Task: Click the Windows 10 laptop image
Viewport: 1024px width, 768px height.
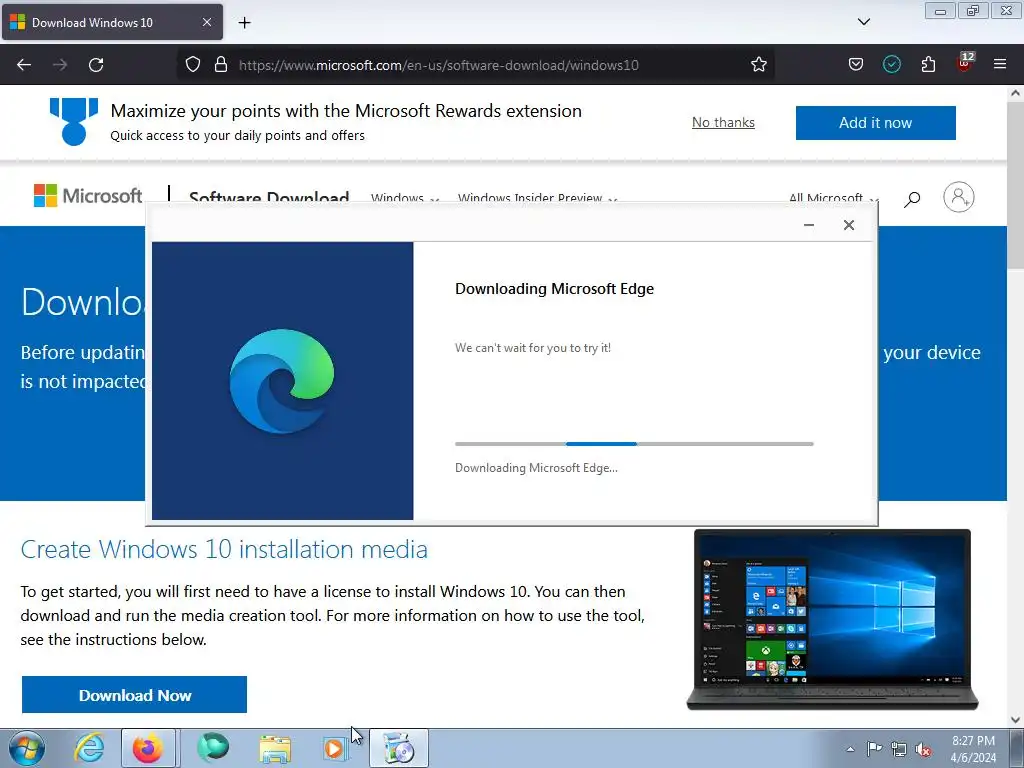Action: [x=832, y=619]
